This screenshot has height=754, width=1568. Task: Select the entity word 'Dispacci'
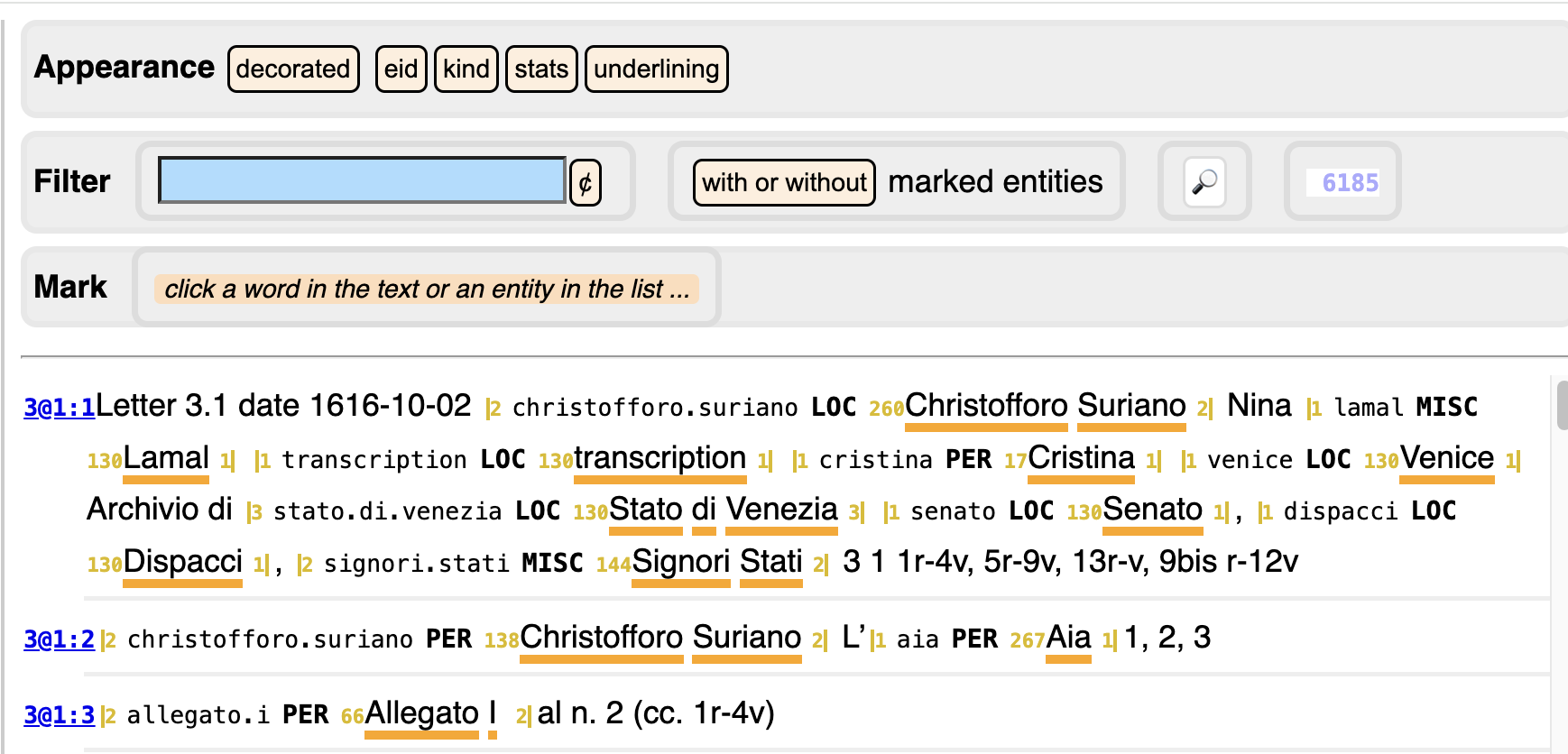click(182, 562)
